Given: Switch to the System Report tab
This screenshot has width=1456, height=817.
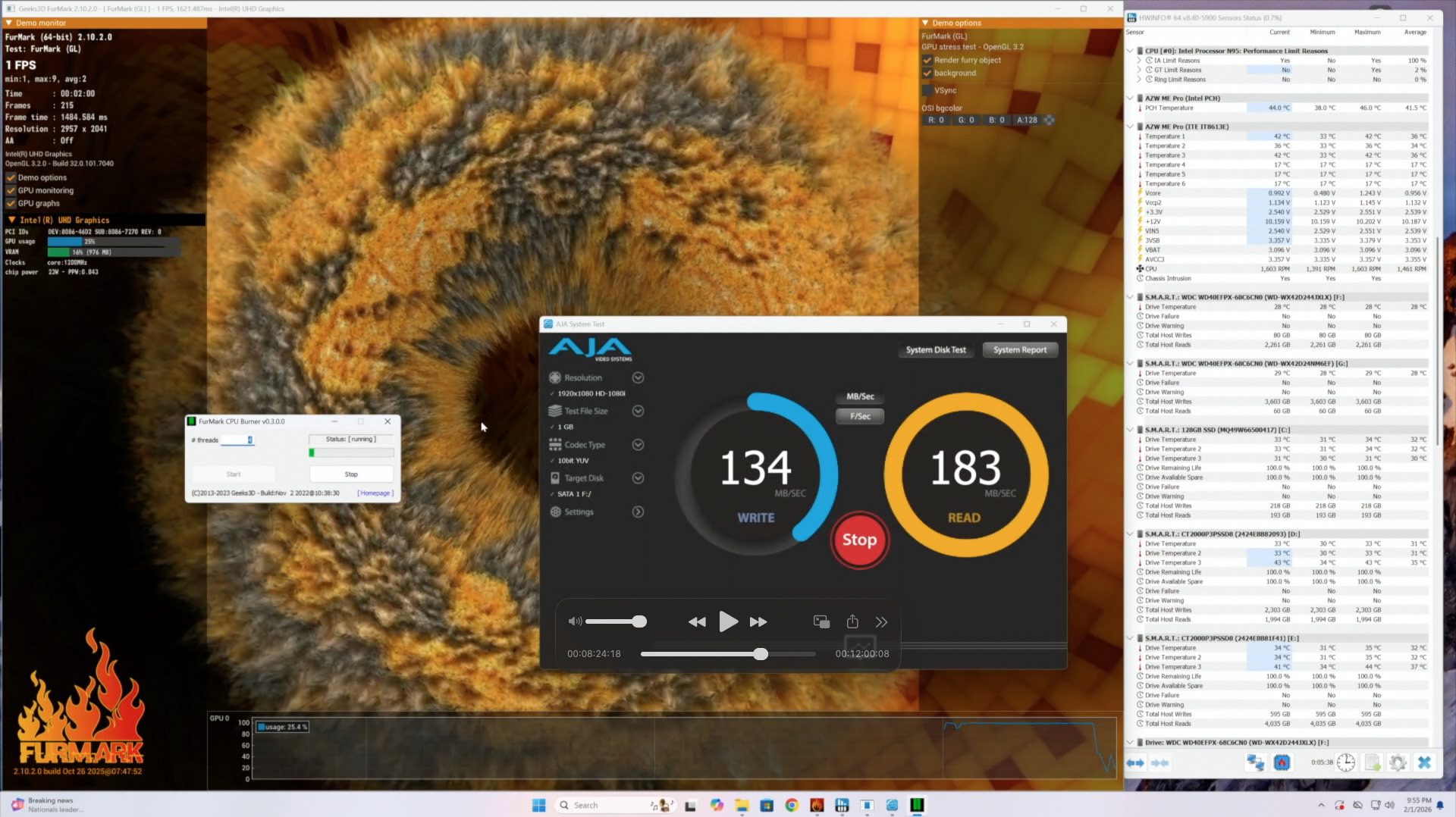Looking at the screenshot, I should [x=1019, y=349].
